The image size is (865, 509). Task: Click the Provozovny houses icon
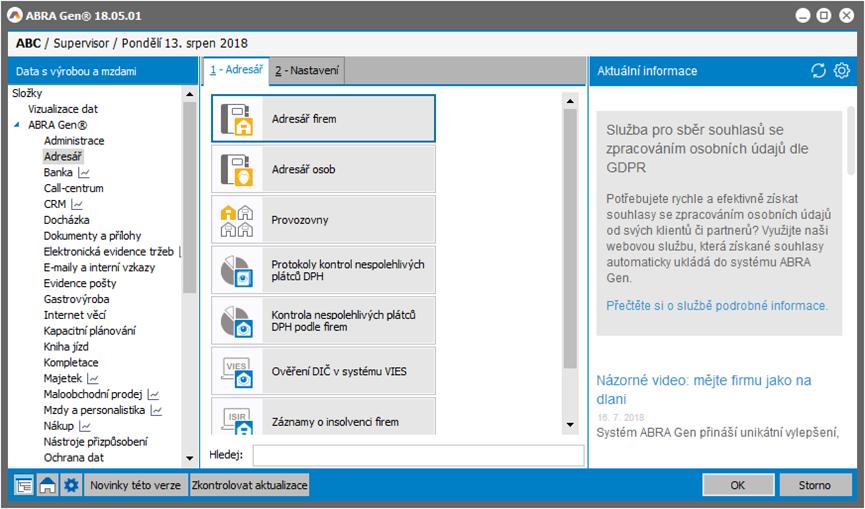point(237,220)
